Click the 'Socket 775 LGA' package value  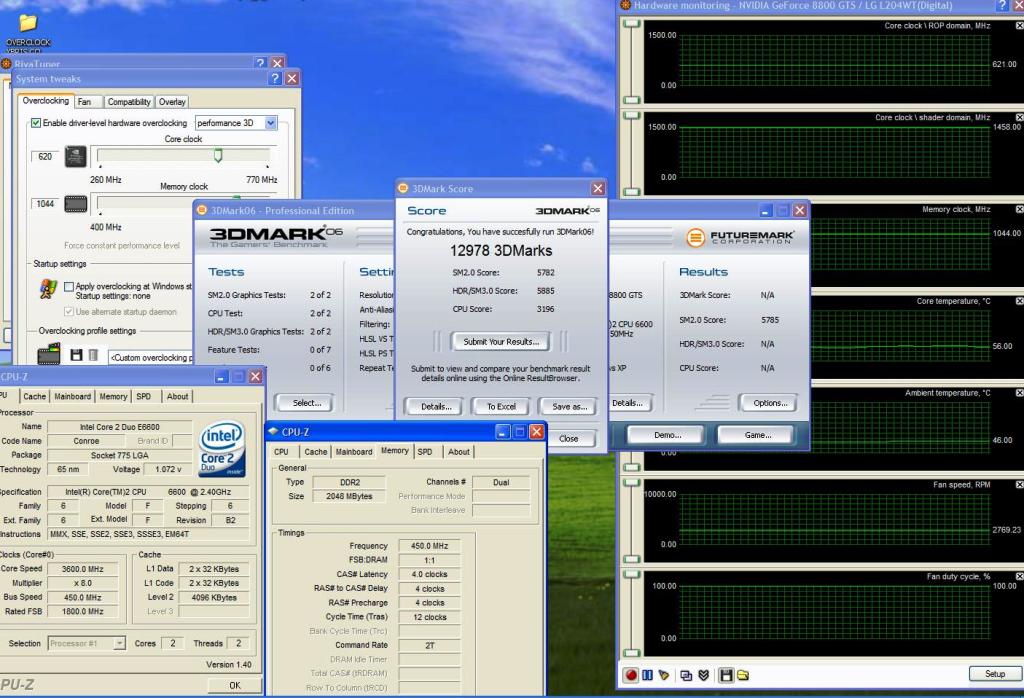pyautogui.click(x=120, y=455)
